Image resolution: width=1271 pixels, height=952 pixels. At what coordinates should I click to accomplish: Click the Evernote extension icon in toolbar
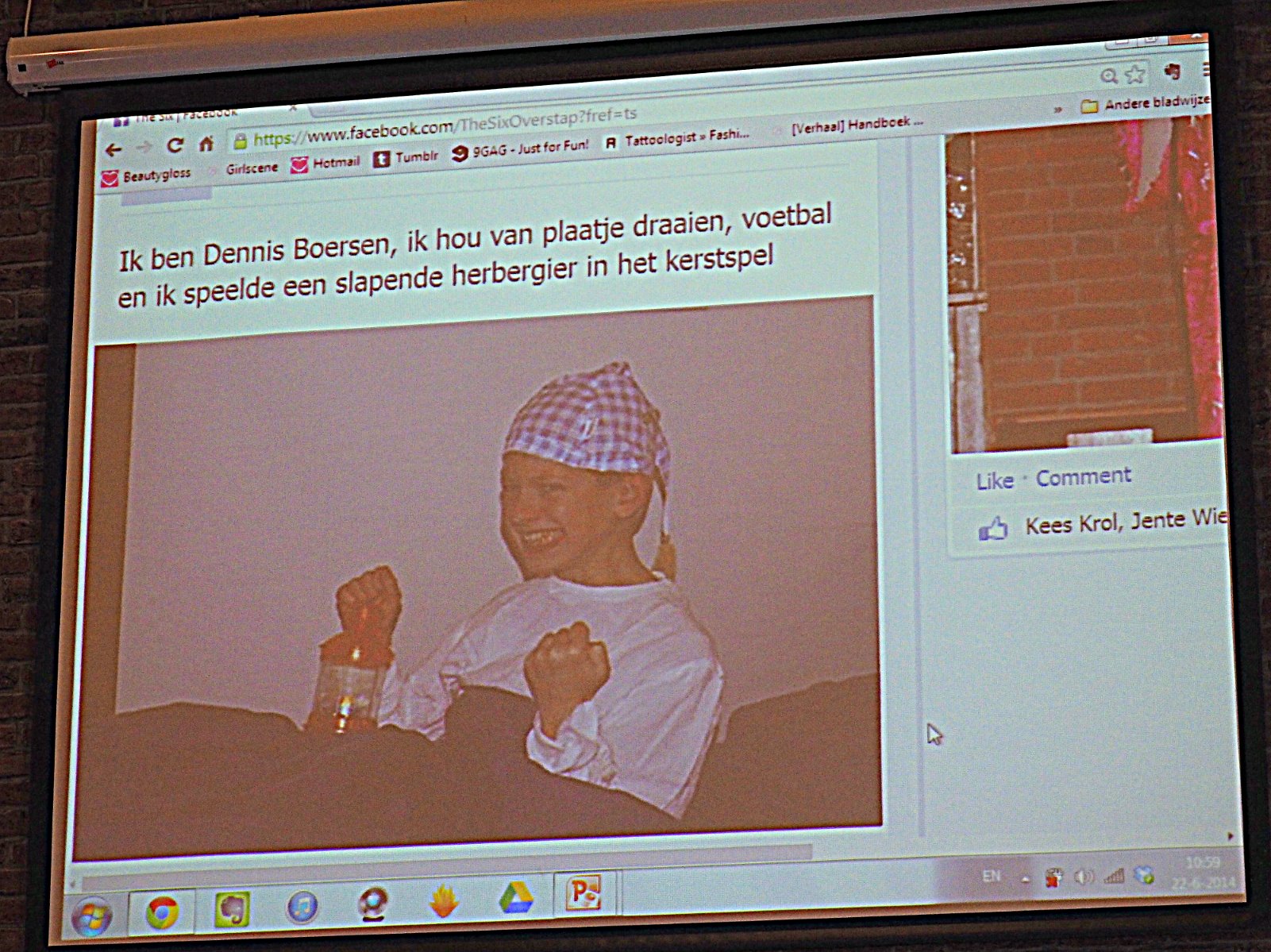1172,72
